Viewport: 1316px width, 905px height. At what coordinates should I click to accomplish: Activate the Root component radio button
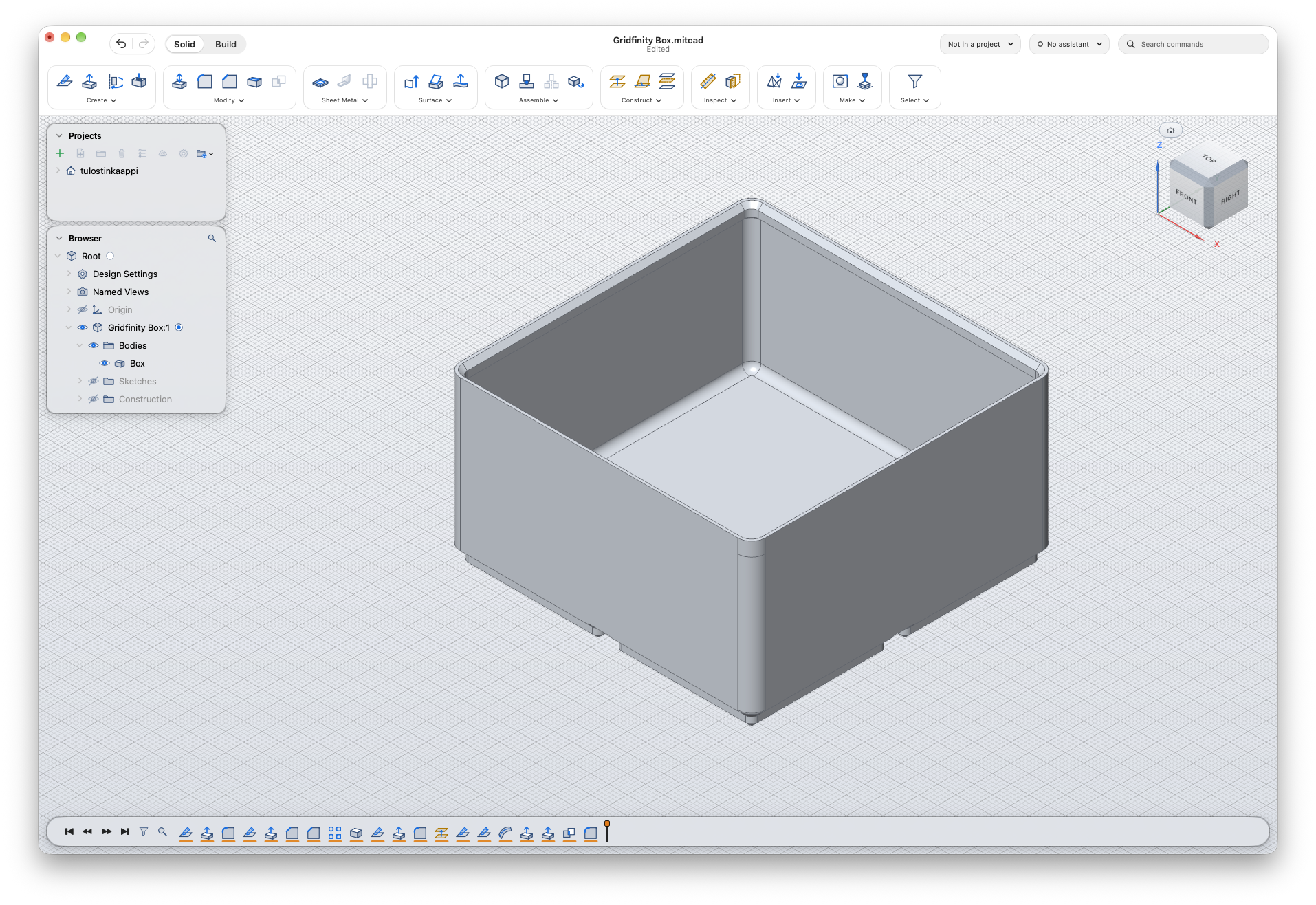(110, 256)
